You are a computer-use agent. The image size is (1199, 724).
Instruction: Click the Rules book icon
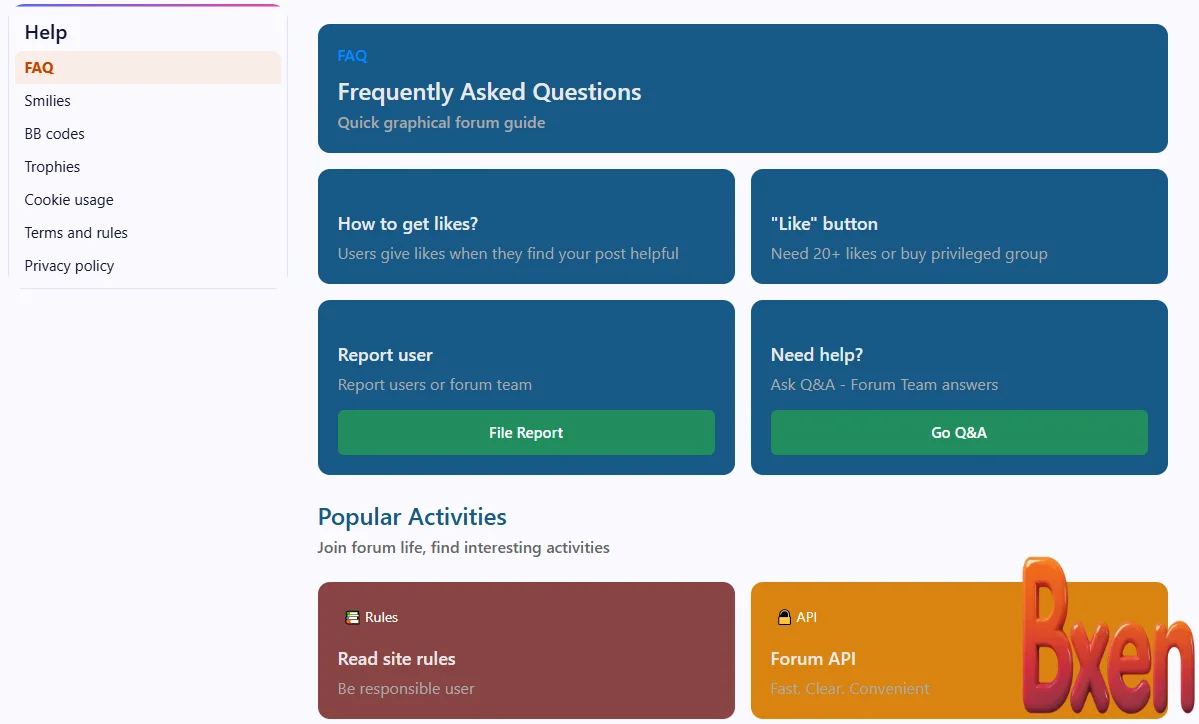click(352, 617)
